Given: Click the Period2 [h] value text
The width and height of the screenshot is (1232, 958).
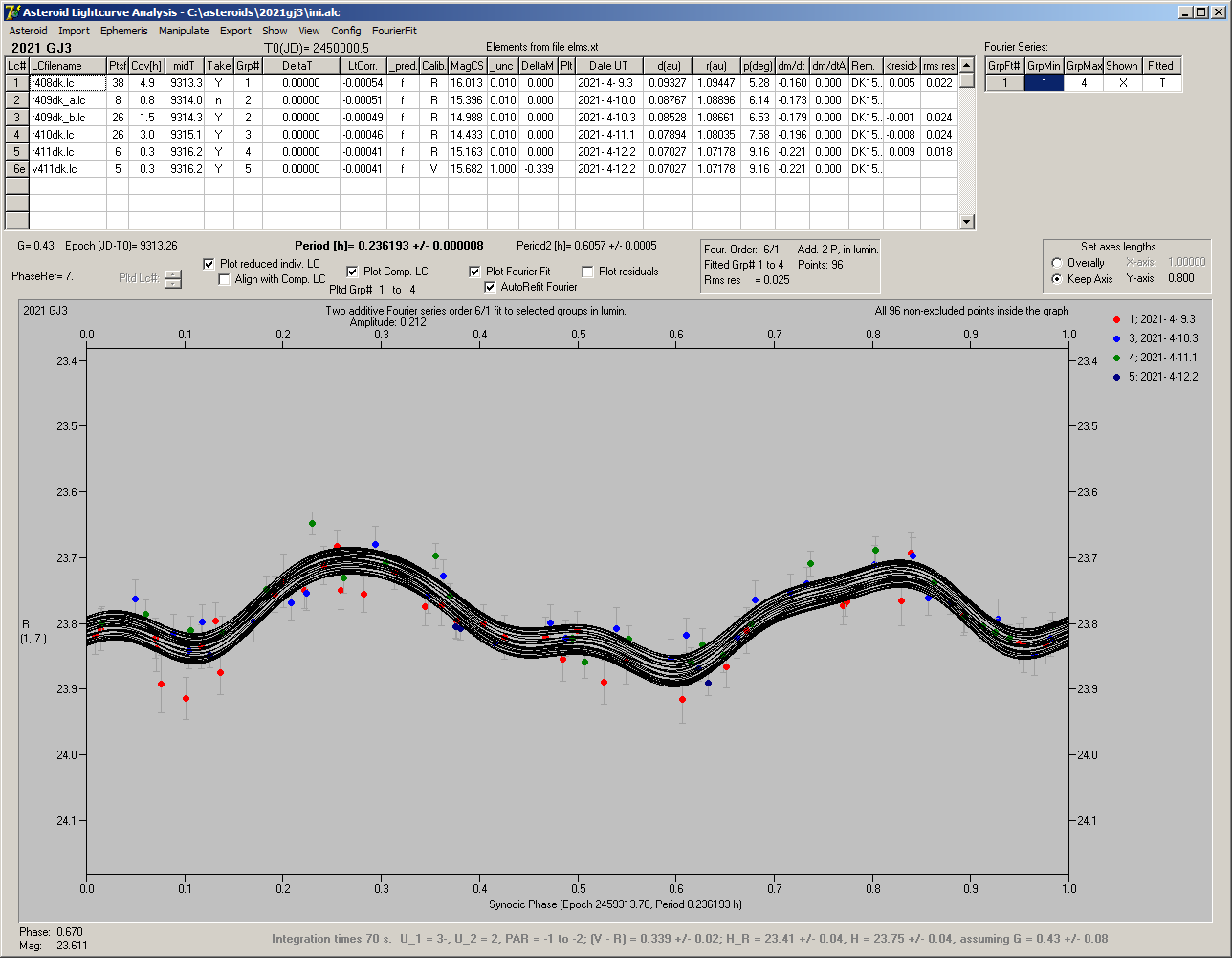Looking at the screenshot, I should (x=586, y=246).
